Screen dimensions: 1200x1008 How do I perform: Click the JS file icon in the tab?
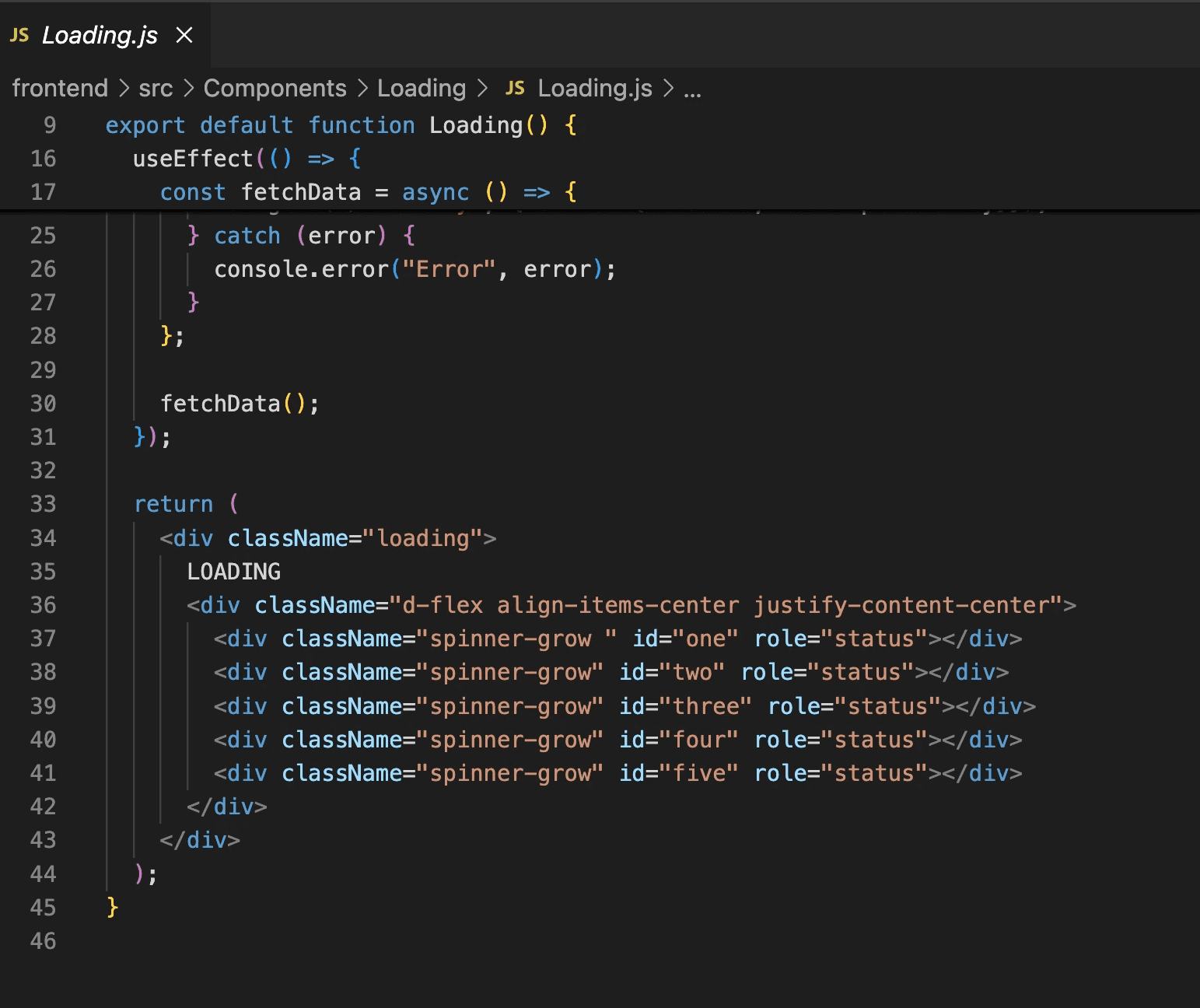point(19,35)
